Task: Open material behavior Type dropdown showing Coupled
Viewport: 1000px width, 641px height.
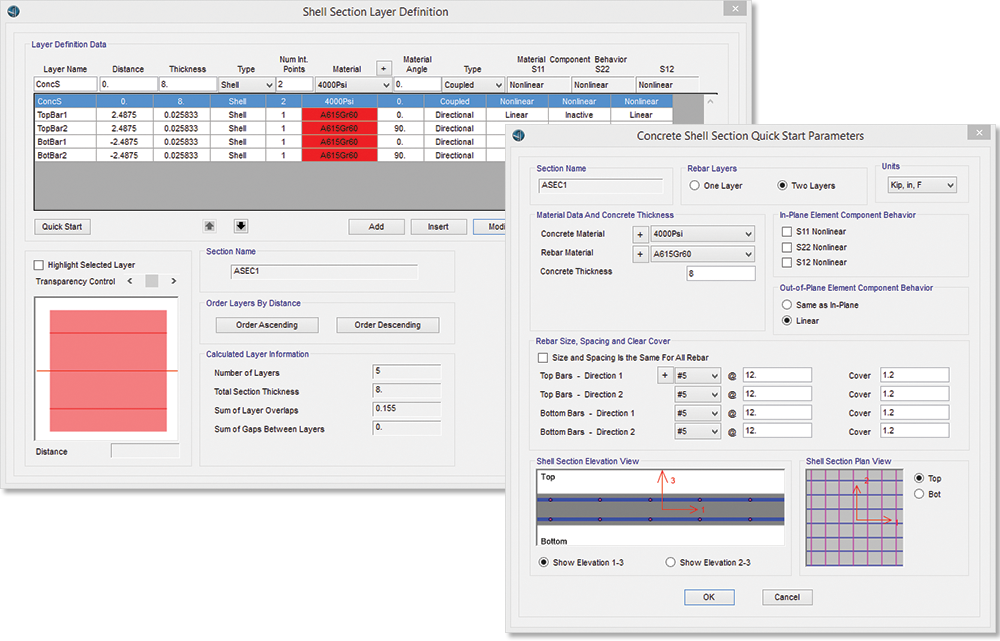Action: tap(473, 85)
